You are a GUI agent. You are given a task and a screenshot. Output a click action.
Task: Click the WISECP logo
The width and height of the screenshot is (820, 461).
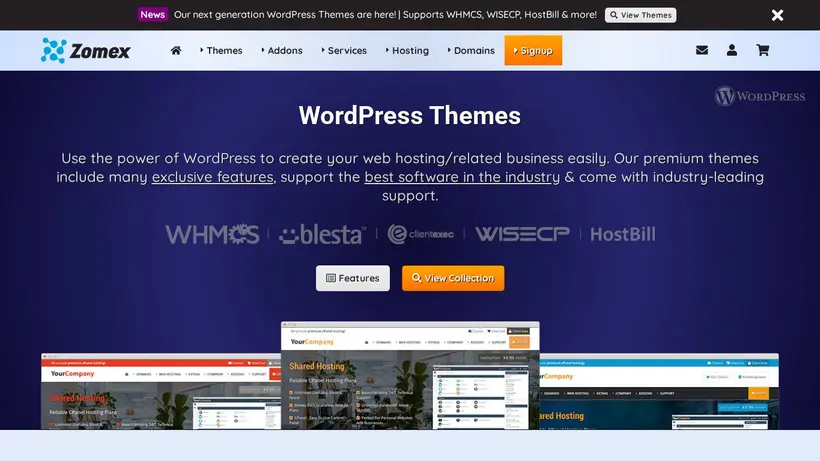pos(522,234)
